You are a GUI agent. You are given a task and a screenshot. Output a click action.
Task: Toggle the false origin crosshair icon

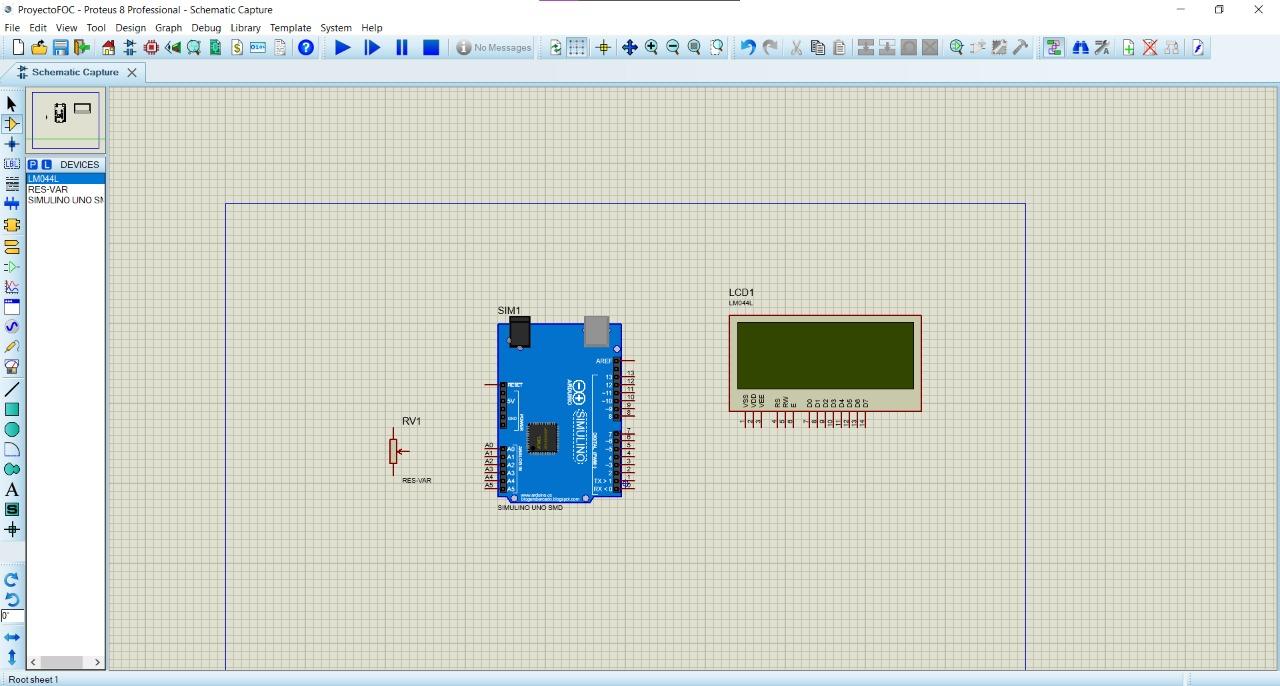(603, 47)
